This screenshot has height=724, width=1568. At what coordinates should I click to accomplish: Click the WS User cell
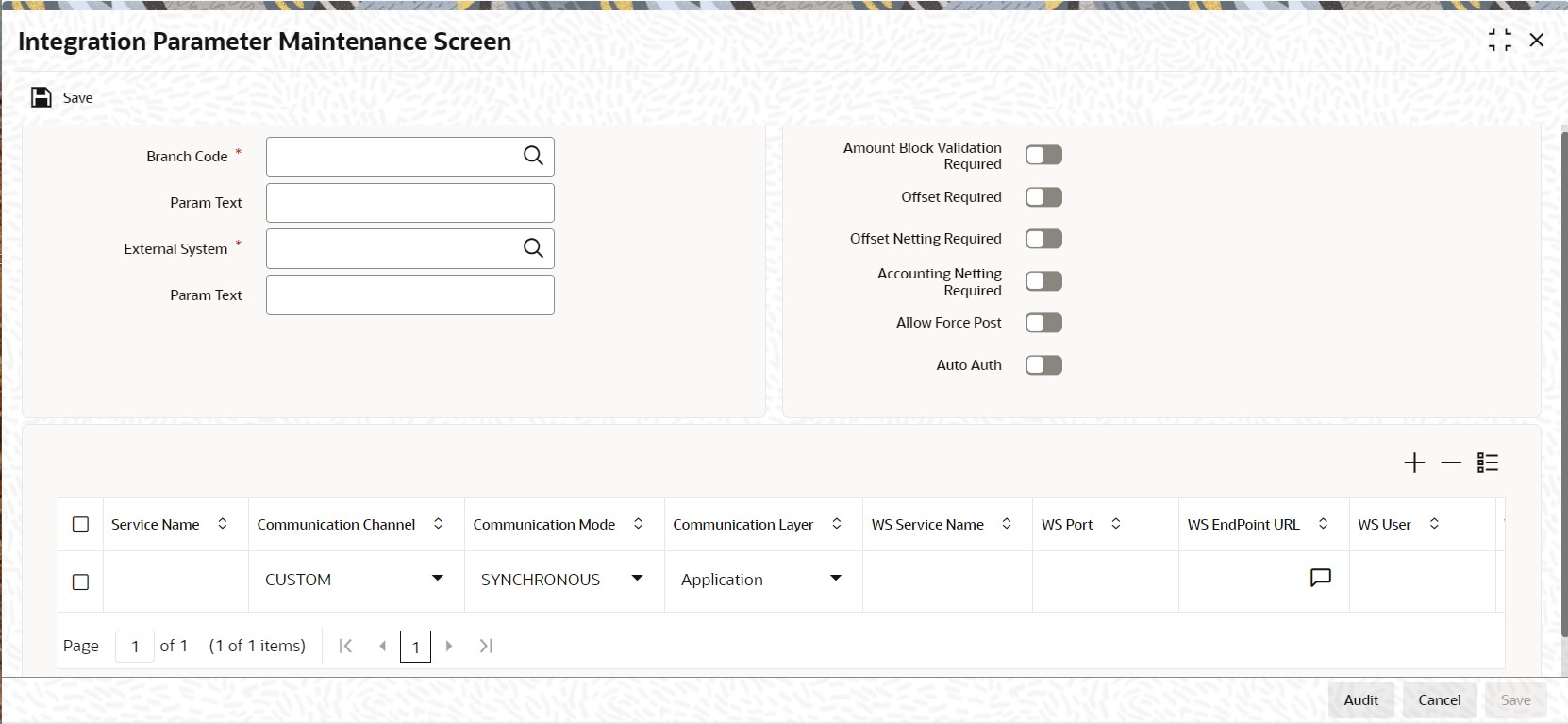coord(1423,581)
